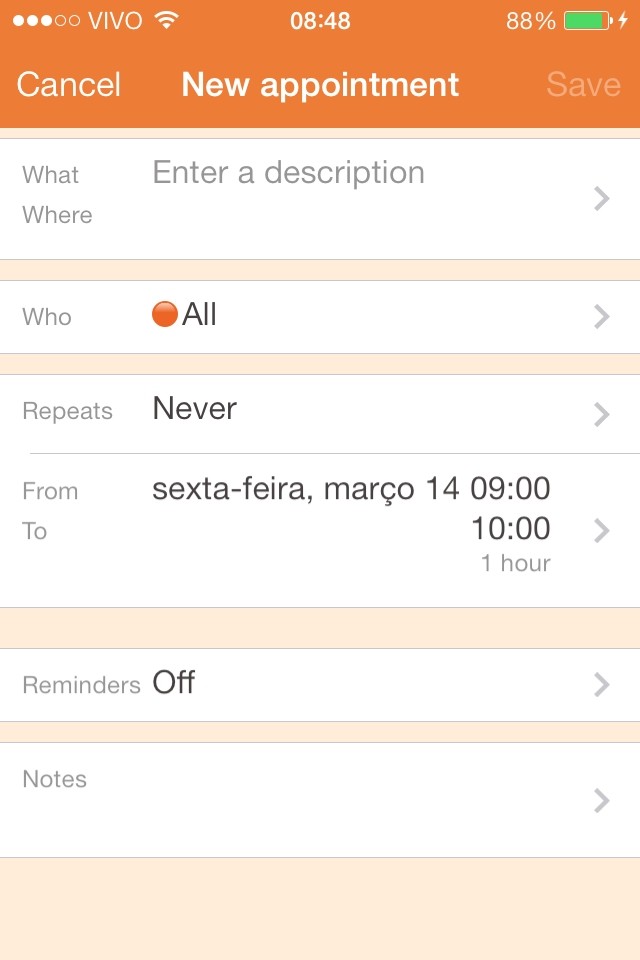This screenshot has height=960, width=640.
Task: Tap the 10:00 end time
Action: click(x=510, y=528)
